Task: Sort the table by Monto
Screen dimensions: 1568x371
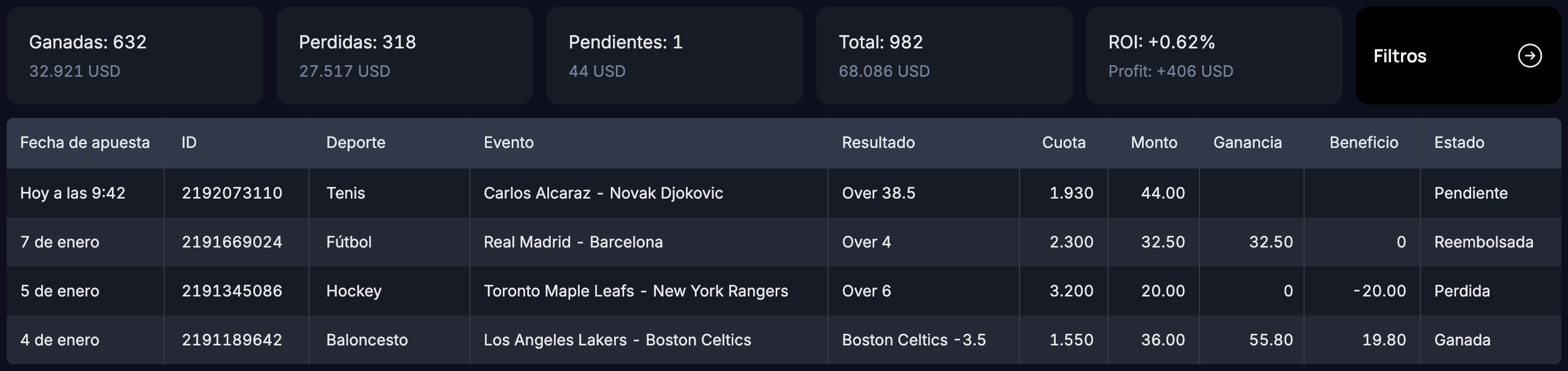Action: pyautogui.click(x=1154, y=143)
